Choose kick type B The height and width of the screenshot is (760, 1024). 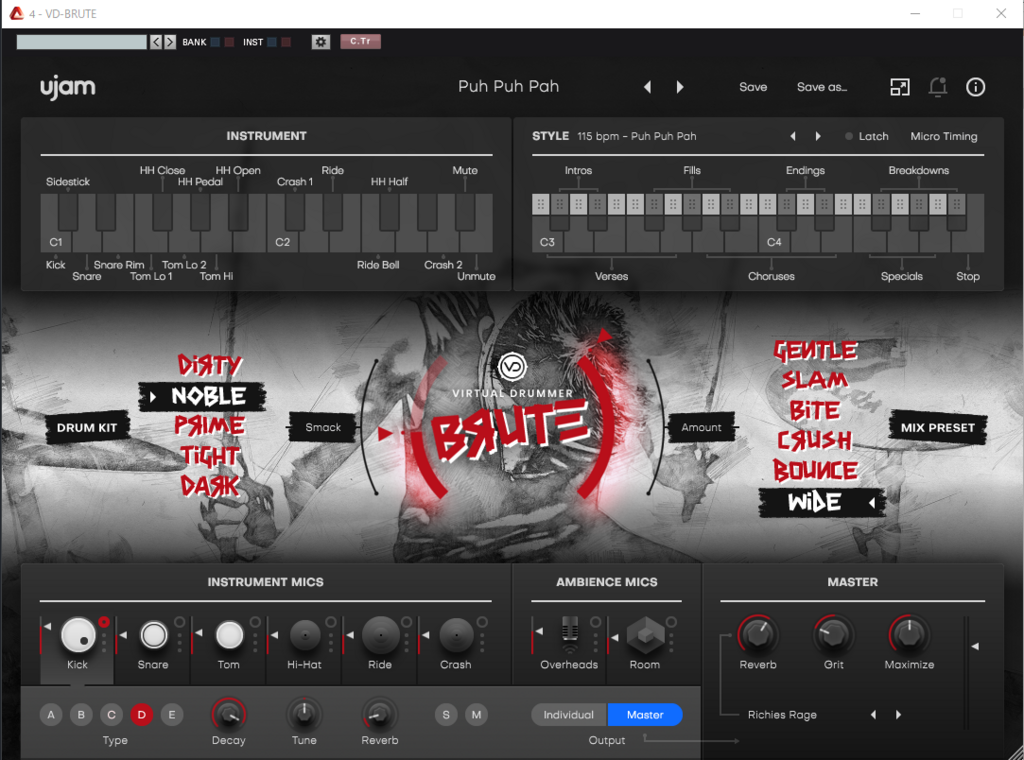click(x=81, y=715)
